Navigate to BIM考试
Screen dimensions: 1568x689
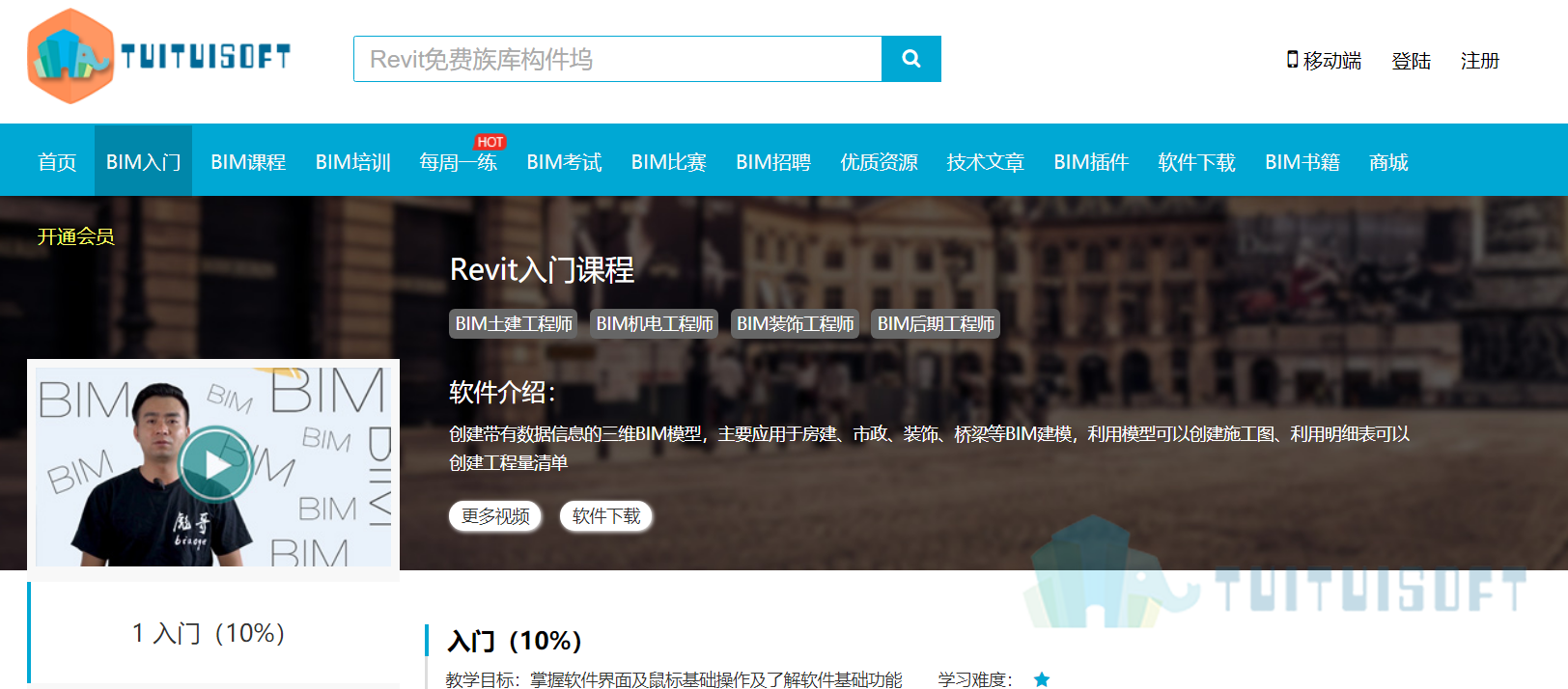coord(564,162)
